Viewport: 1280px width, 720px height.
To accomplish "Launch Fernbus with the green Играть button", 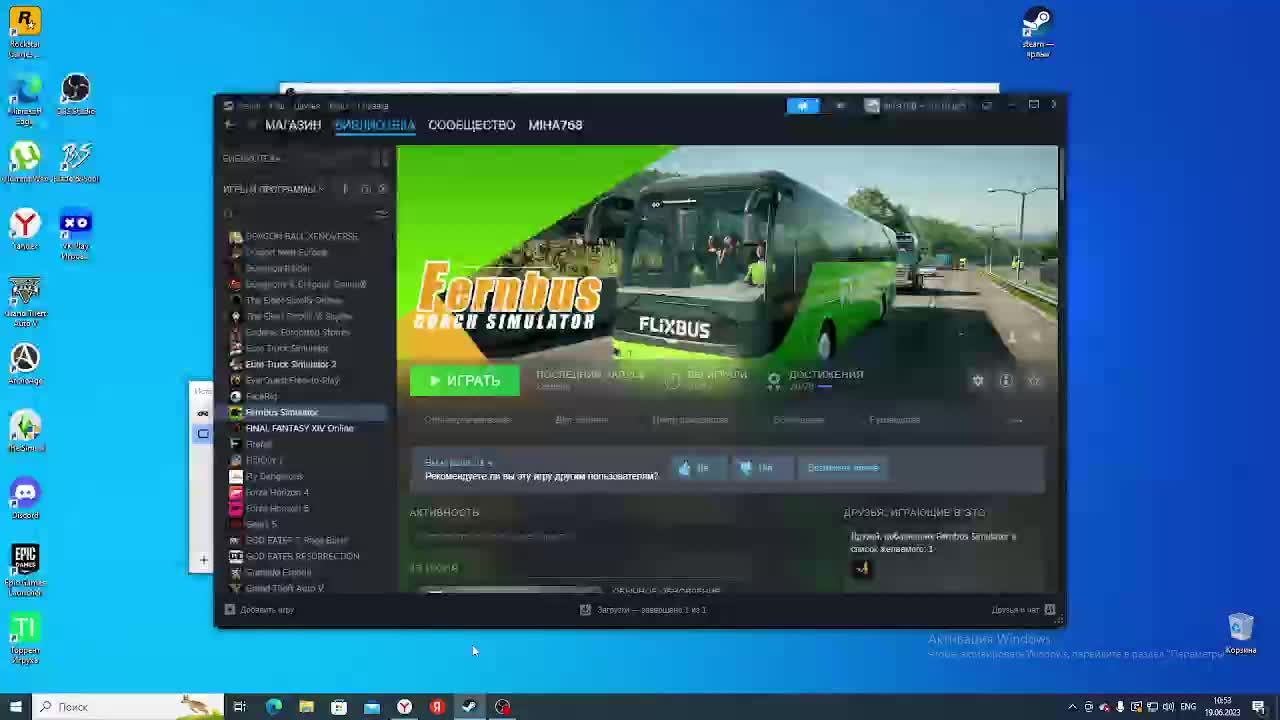I will (x=464, y=381).
